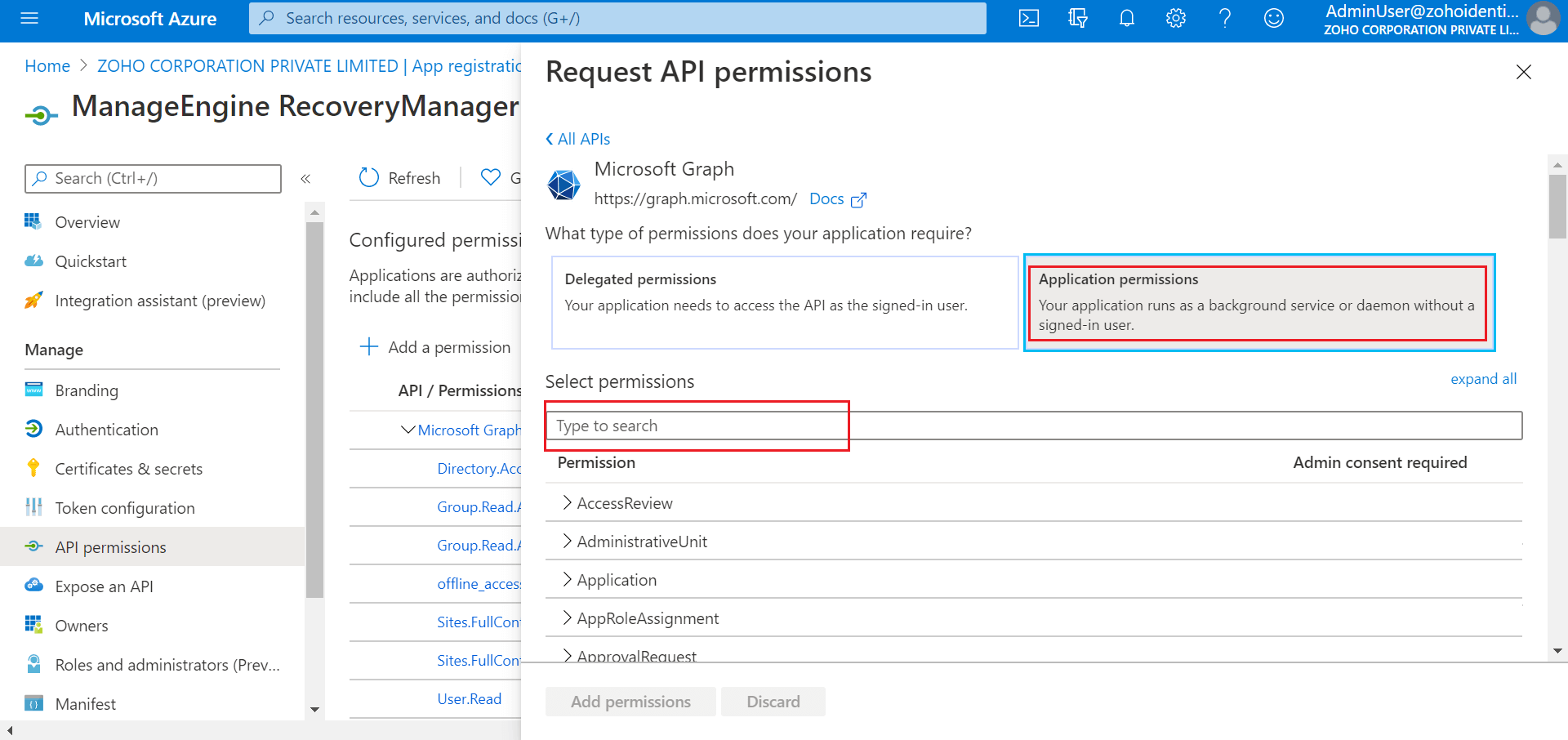Screen dimensions: 1568x740
Task: Click the expand all link
Action: (x=1483, y=379)
